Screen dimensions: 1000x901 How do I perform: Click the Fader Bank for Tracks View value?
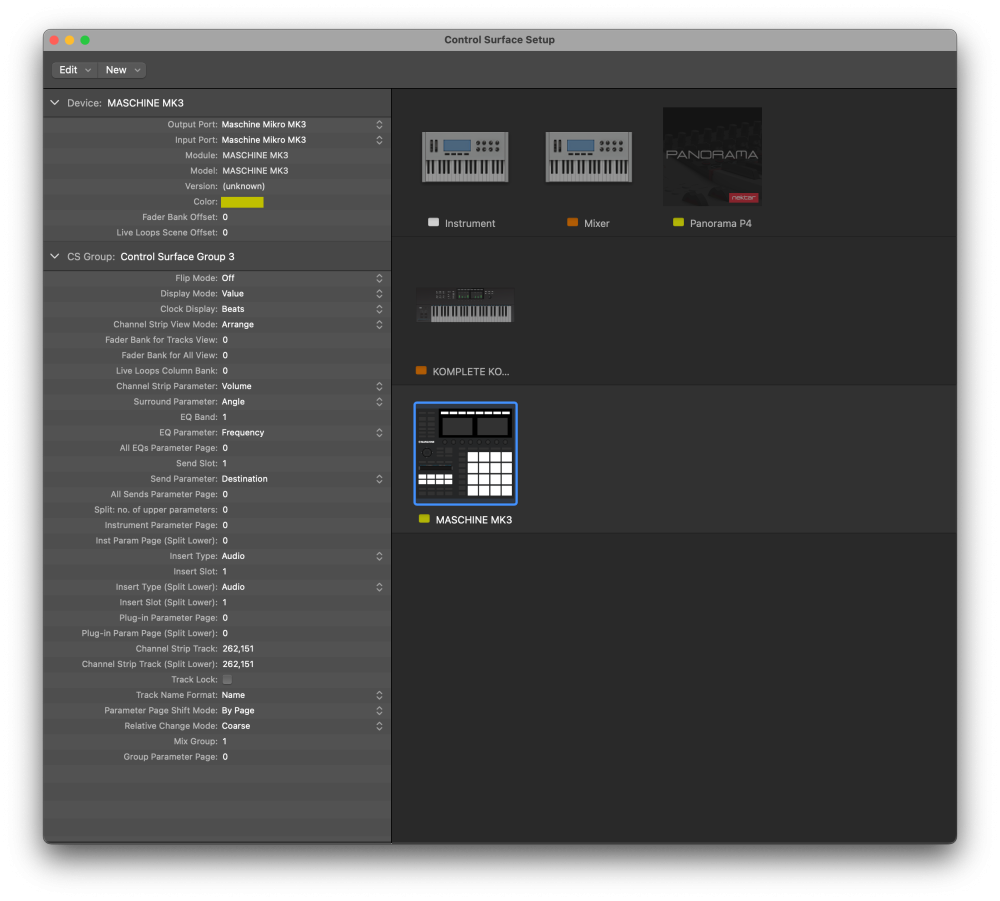225,340
